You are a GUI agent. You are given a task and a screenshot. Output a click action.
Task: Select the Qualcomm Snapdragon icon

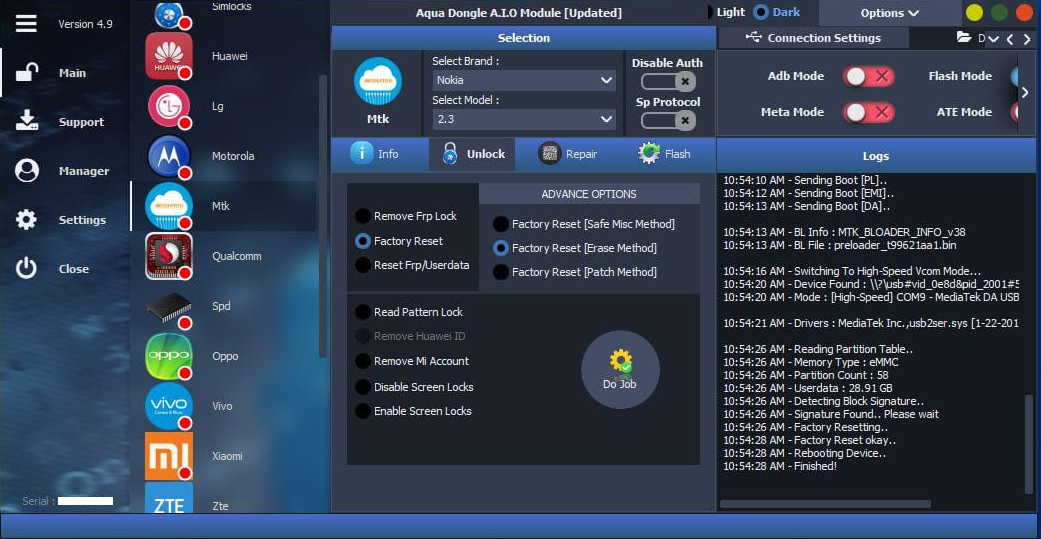pyautogui.click(x=169, y=256)
